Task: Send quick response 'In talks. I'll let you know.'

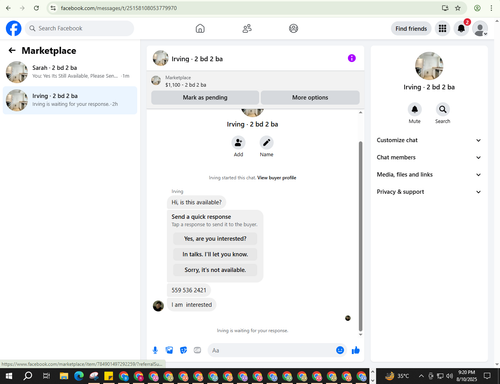Action: (215, 254)
